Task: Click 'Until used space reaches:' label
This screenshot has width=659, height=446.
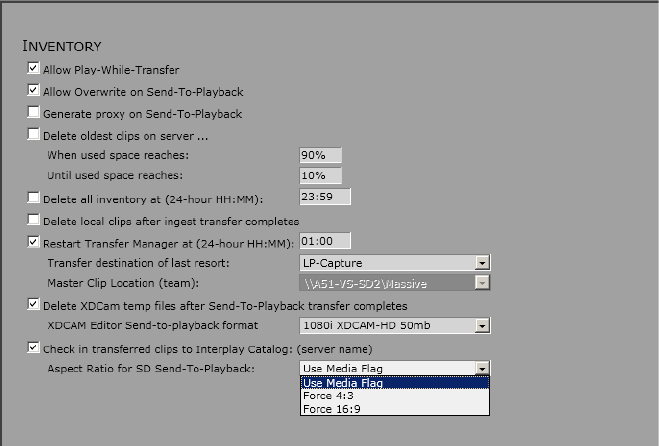Action: point(115,175)
